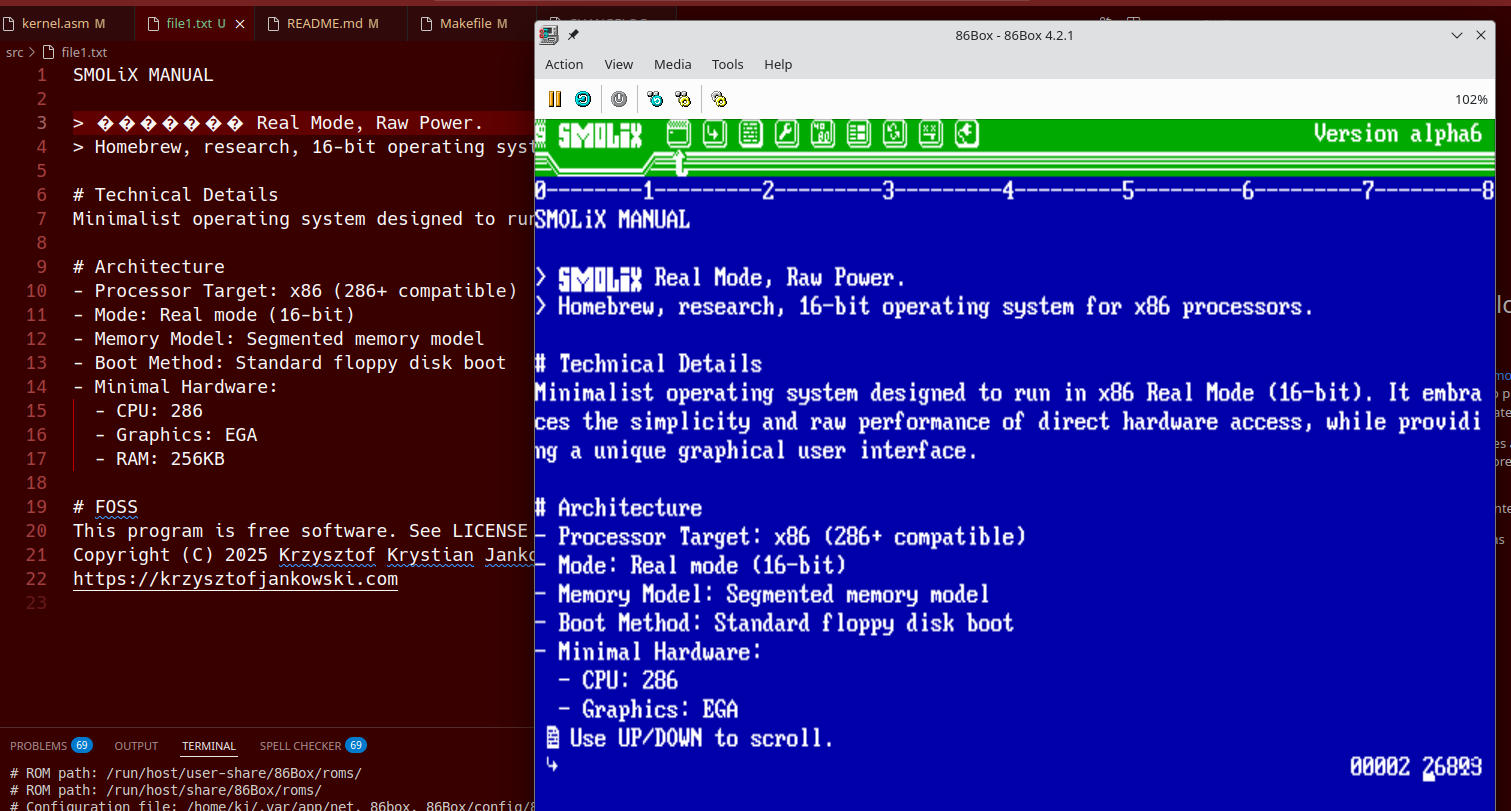Switch to Makefile editor tab
The height and width of the screenshot is (811, 1511).
click(x=473, y=23)
